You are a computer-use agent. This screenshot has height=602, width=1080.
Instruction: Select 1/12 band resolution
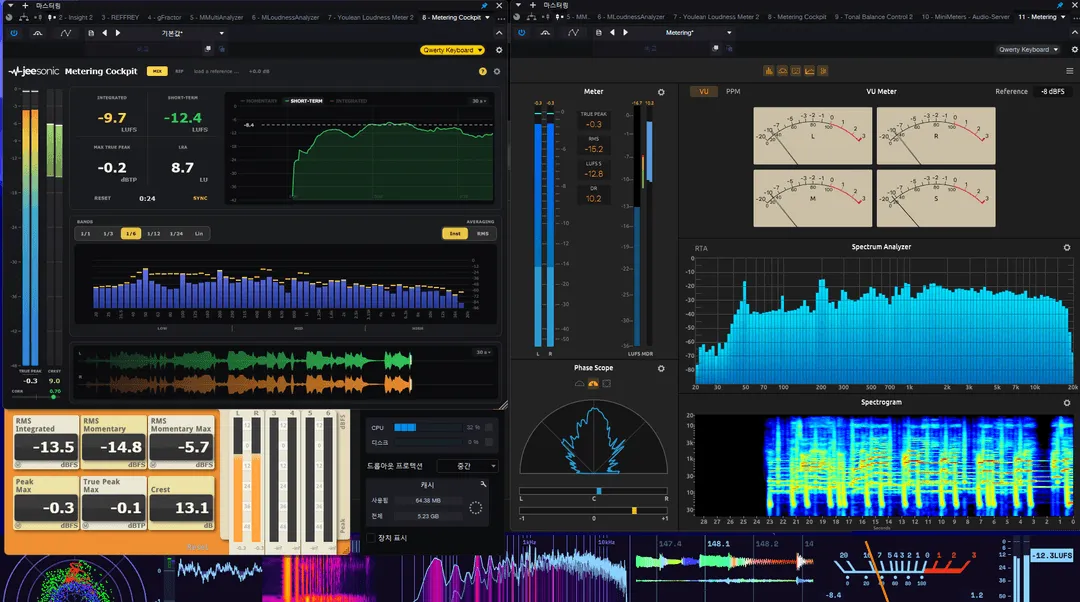pos(154,233)
